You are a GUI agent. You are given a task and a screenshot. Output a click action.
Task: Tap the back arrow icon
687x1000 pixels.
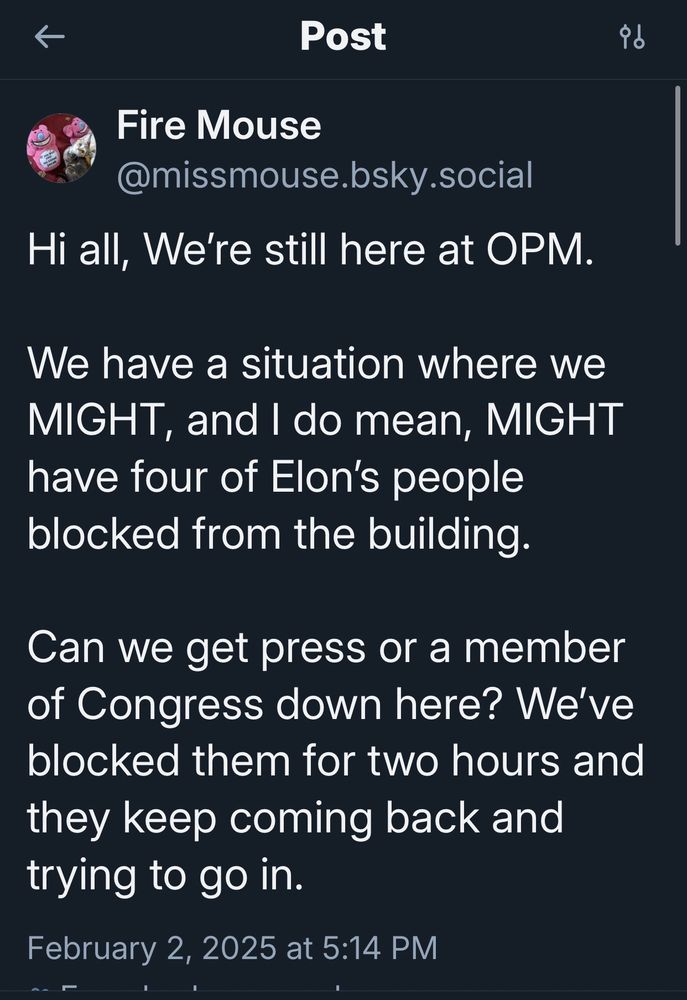tap(48, 38)
